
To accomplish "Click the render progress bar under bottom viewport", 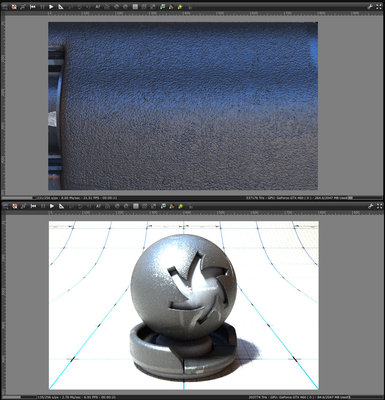I will (19, 397).
